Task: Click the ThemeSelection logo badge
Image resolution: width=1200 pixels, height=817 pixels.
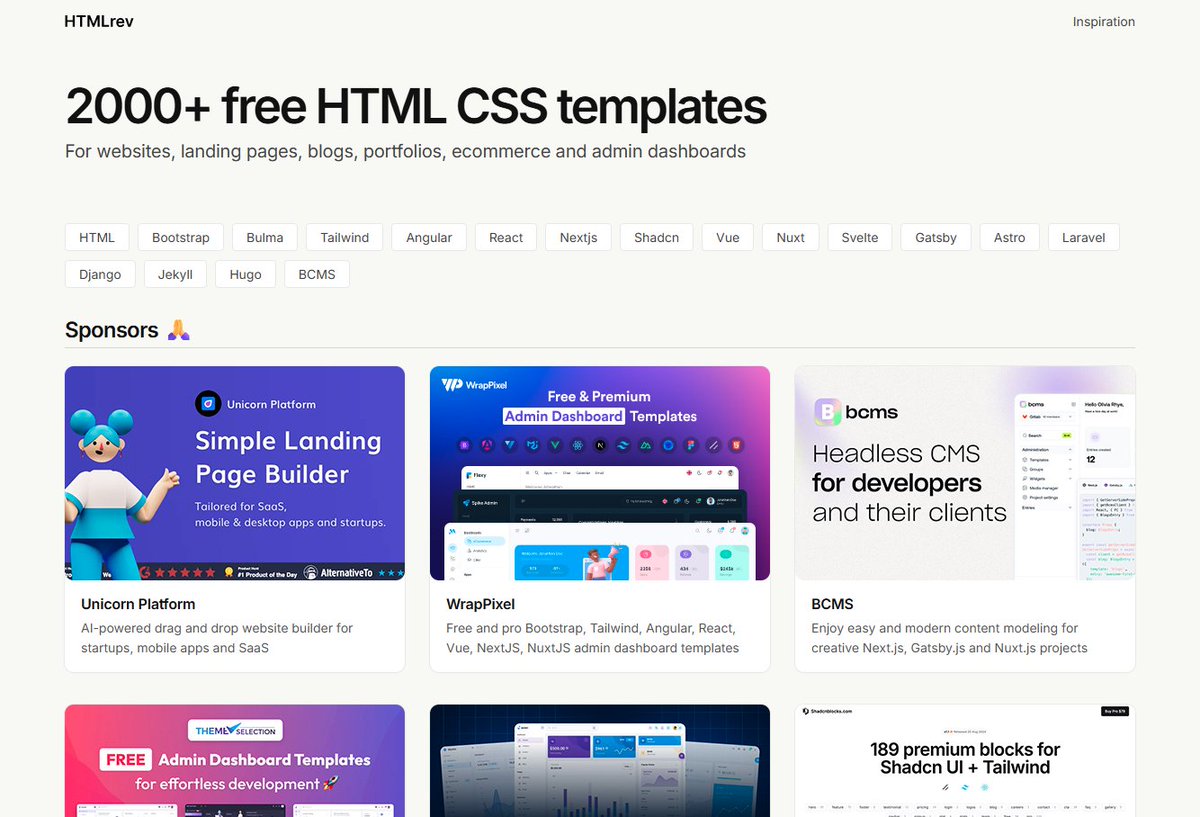Action: [x=234, y=730]
